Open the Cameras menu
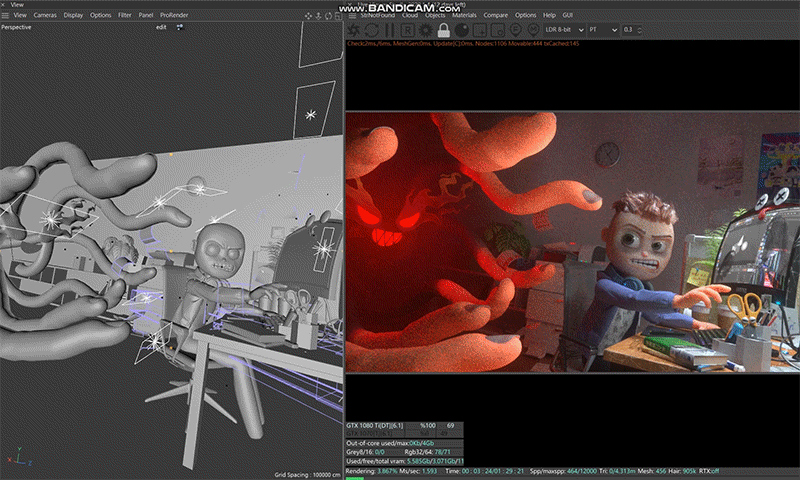 [x=45, y=15]
